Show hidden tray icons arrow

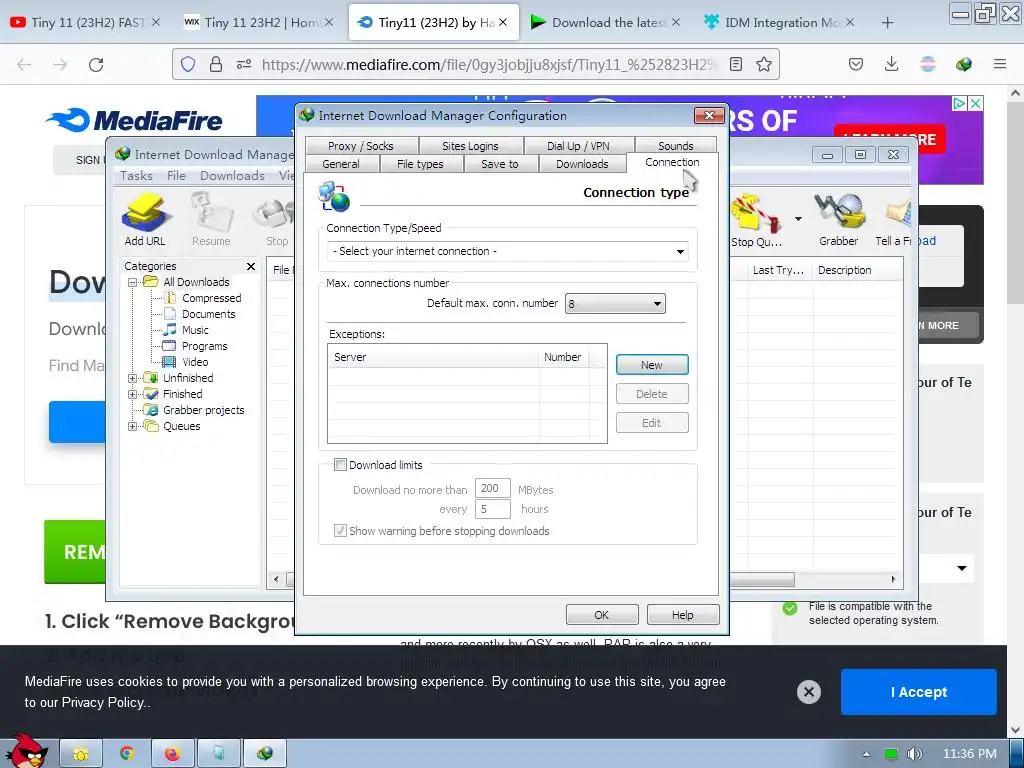pos(866,754)
